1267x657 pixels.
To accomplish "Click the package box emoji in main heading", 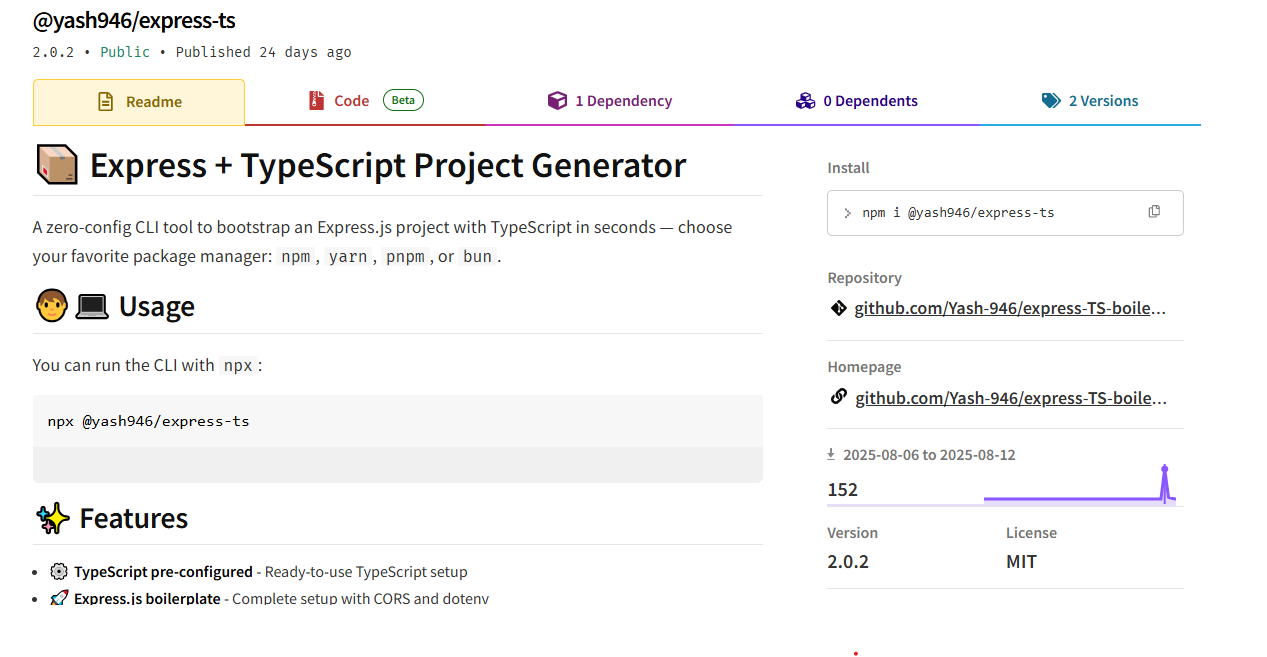I will pos(56,165).
